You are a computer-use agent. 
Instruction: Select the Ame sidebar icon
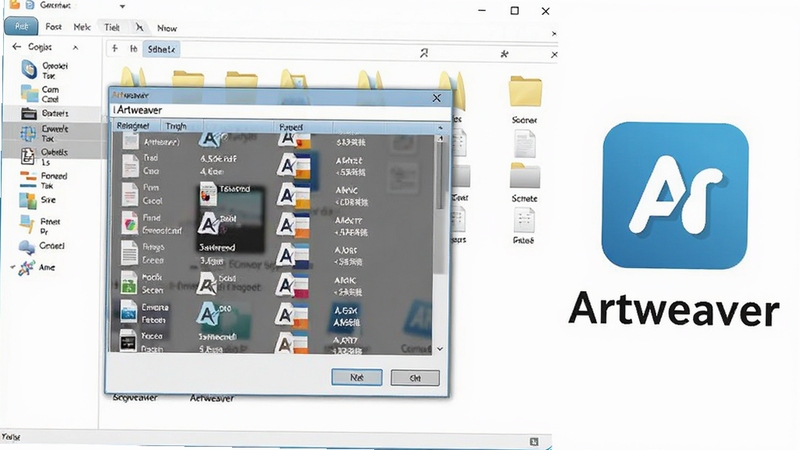(x=27, y=268)
